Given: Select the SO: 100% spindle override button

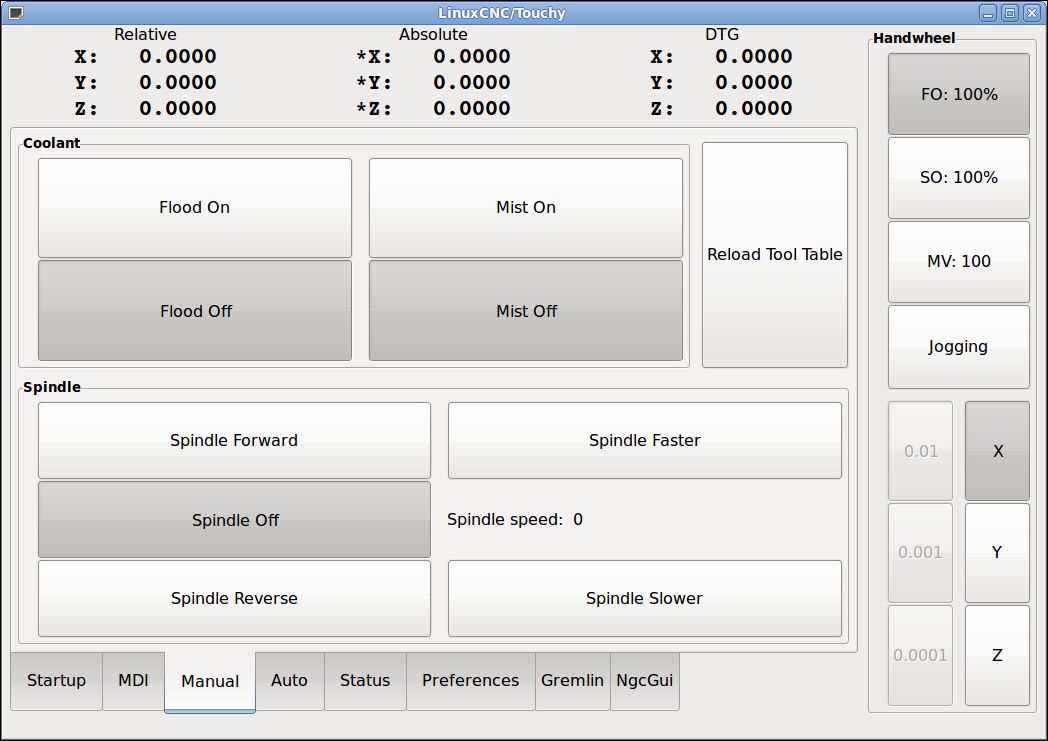Looking at the screenshot, I should coord(958,178).
